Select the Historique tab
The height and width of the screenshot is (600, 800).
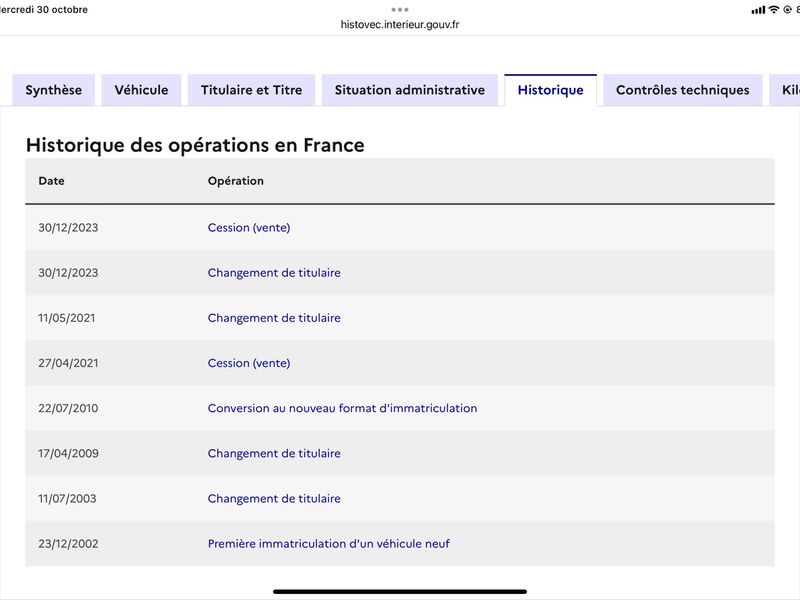551,90
